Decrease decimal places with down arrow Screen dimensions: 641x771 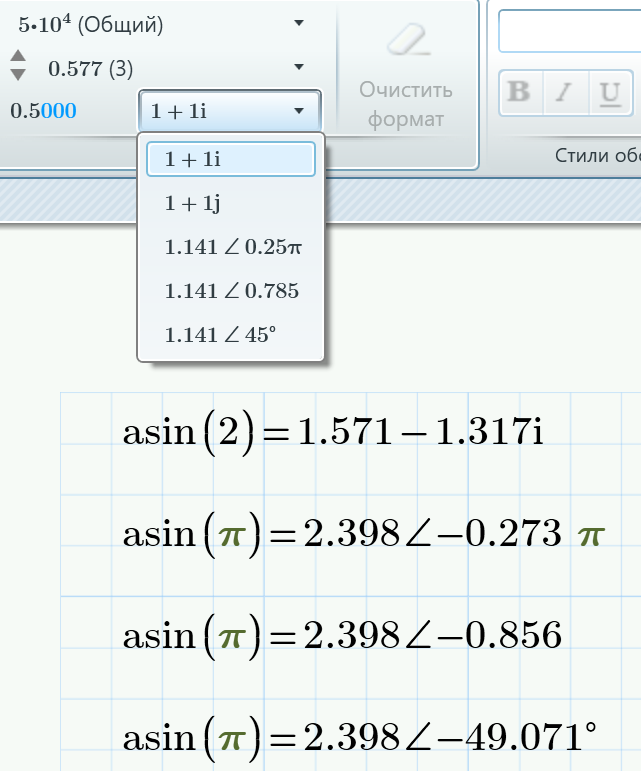click(x=18, y=75)
